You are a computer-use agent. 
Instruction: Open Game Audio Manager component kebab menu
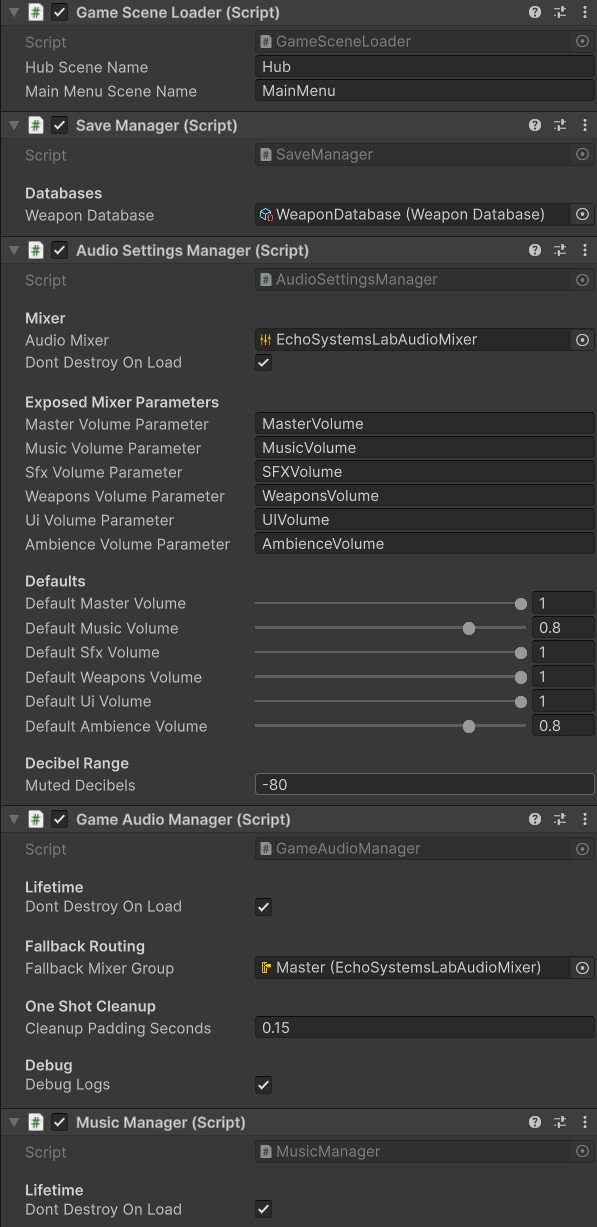[585, 819]
